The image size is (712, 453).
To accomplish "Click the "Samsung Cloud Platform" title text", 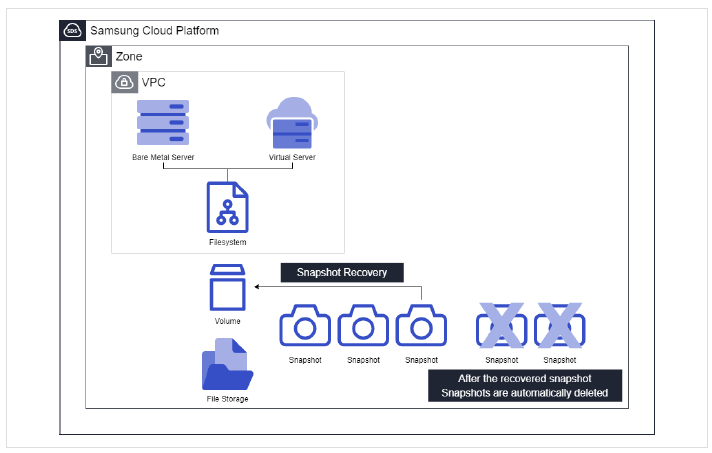I will (154, 31).
